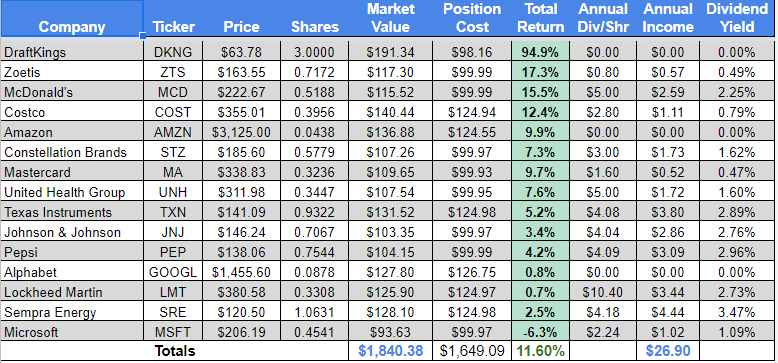Select the Totals label cell
This screenshot has height=363, width=778.
point(175,351)
